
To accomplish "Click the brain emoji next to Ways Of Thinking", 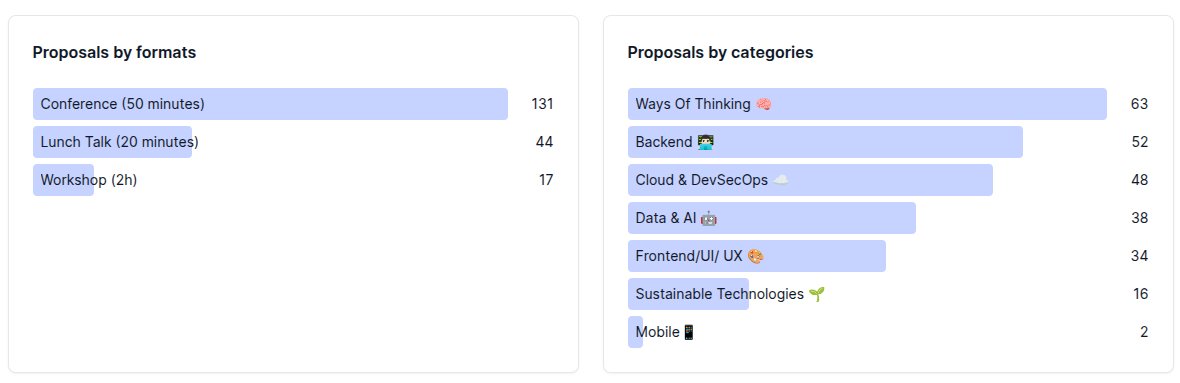I will pyautogui.click(x=763, y=104).
